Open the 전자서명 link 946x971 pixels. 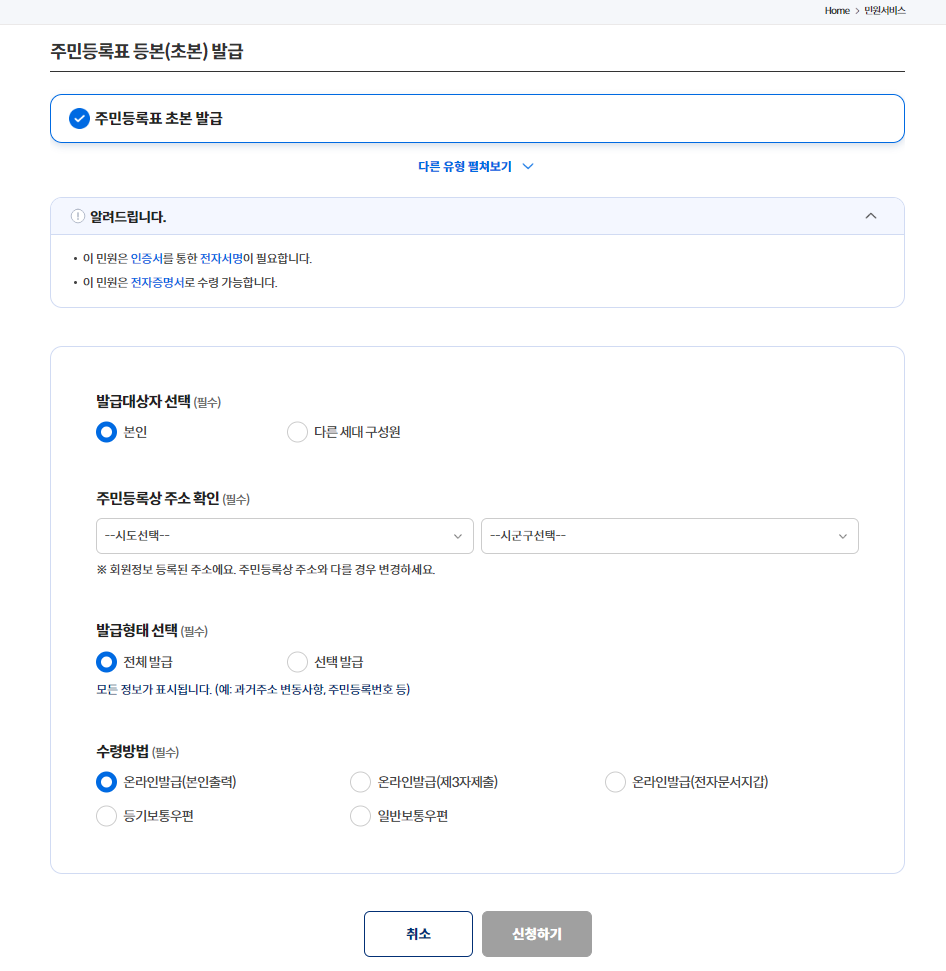point(221,258)
